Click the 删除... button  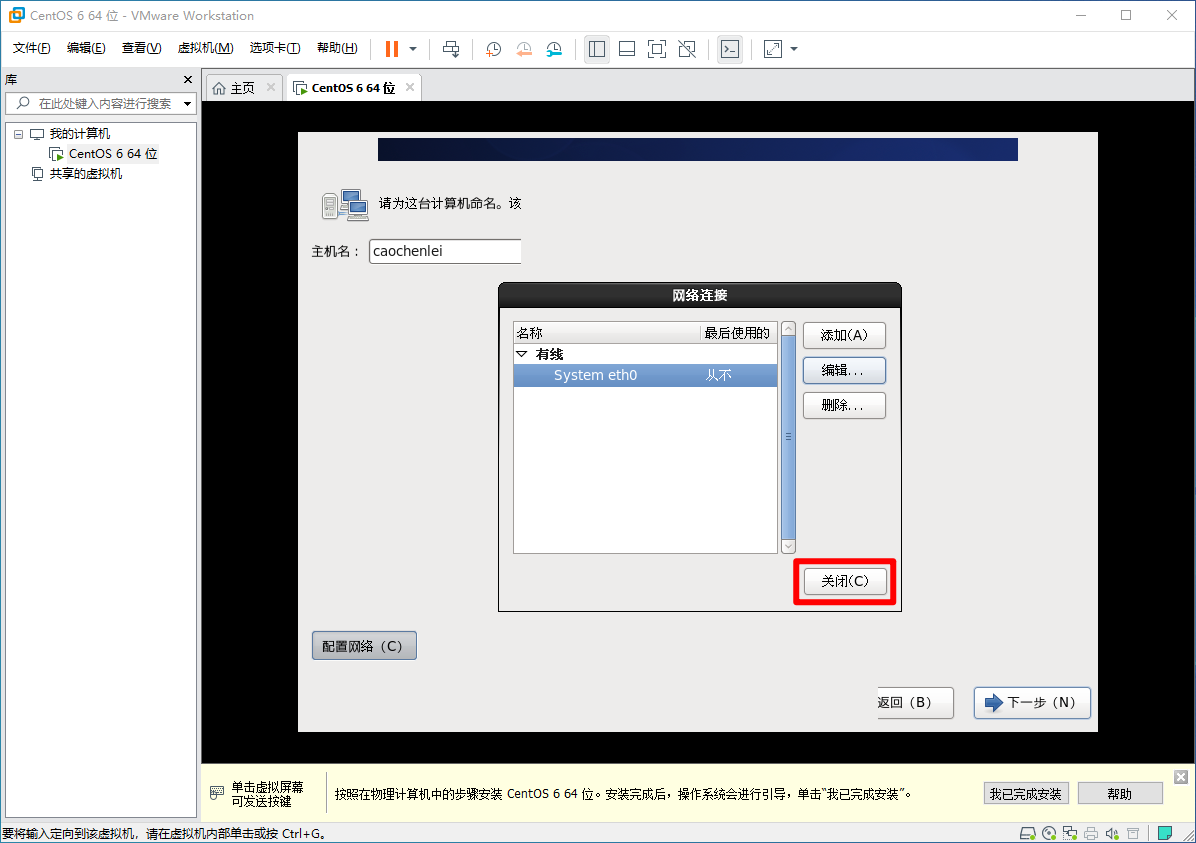click(844, 405)
